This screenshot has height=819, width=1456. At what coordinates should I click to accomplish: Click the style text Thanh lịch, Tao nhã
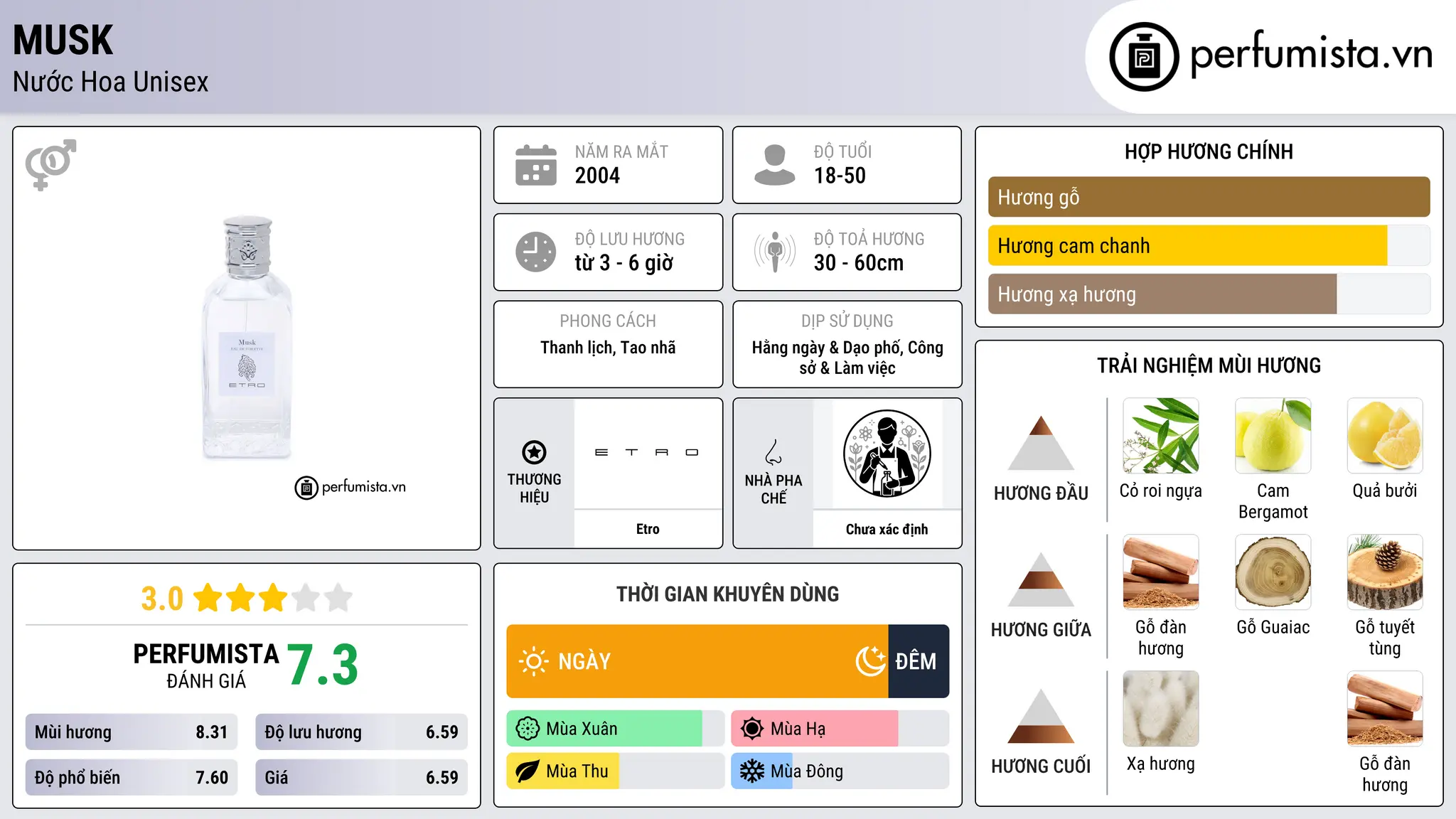coord(608,348)
